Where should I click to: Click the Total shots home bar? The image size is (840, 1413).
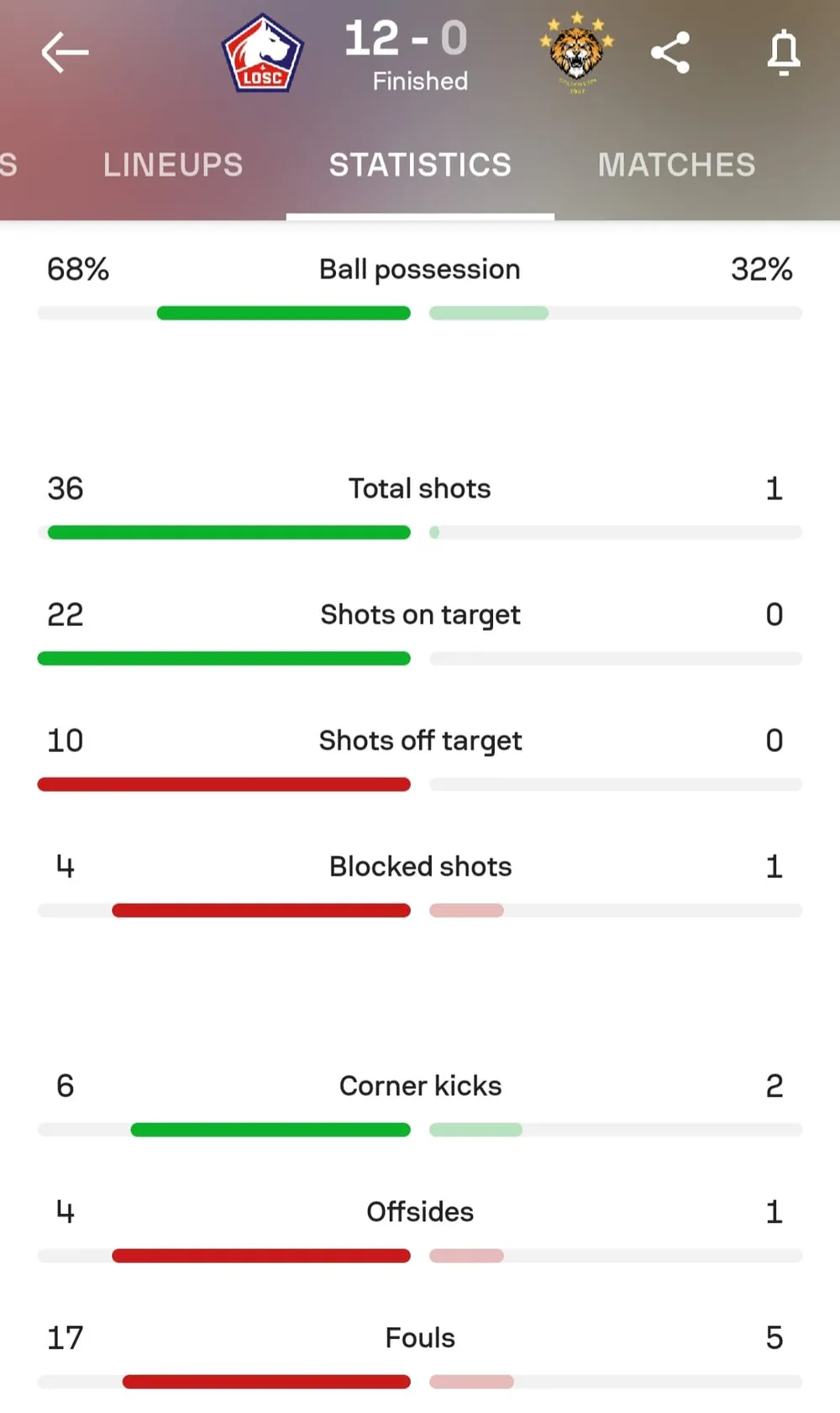228,533
